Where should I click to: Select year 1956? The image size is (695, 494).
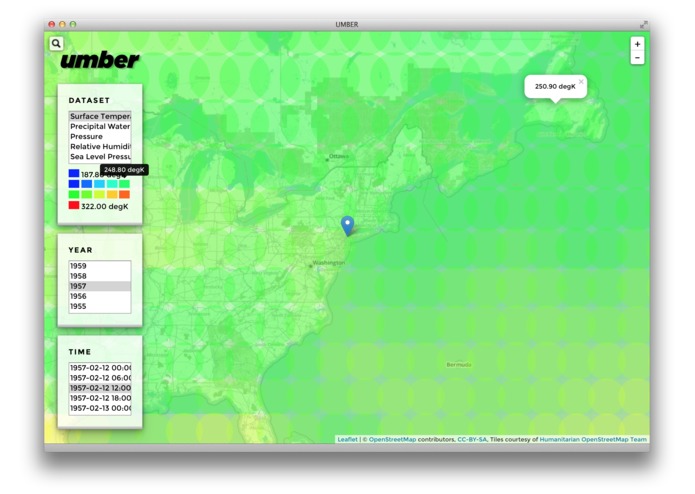pyautogui.click(x=100, y=296)
